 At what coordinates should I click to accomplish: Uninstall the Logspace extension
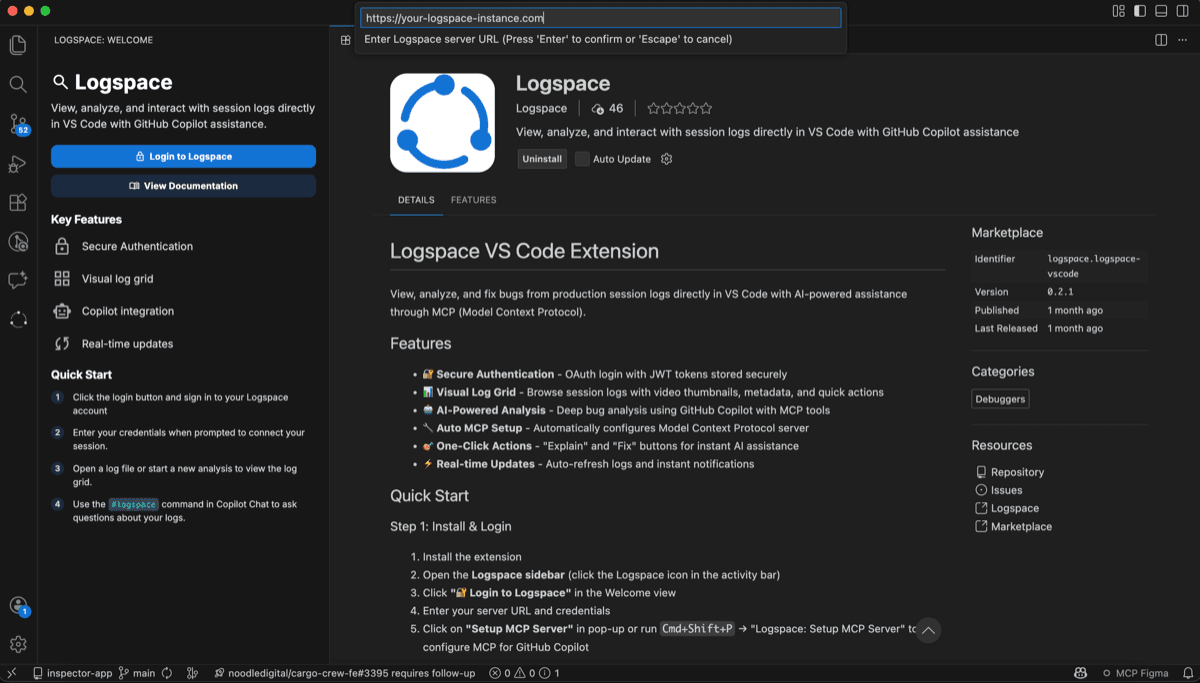coord(542,159)
